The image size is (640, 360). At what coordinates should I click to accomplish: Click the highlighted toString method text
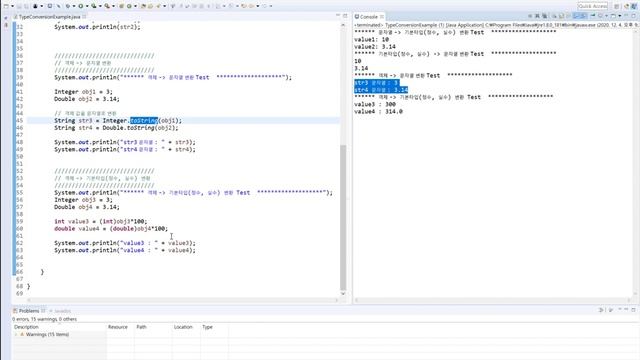click(144, 120)
